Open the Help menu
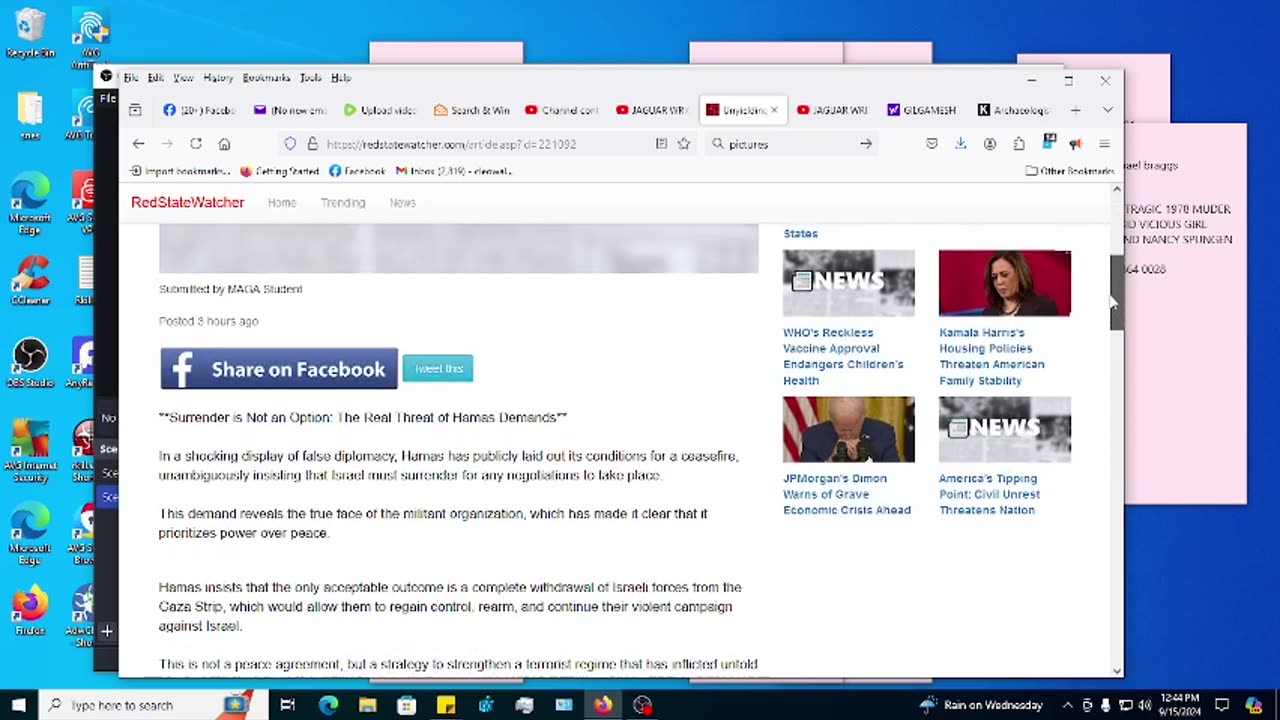This screenshot has height=720, width=1280. tap(341, 78)
